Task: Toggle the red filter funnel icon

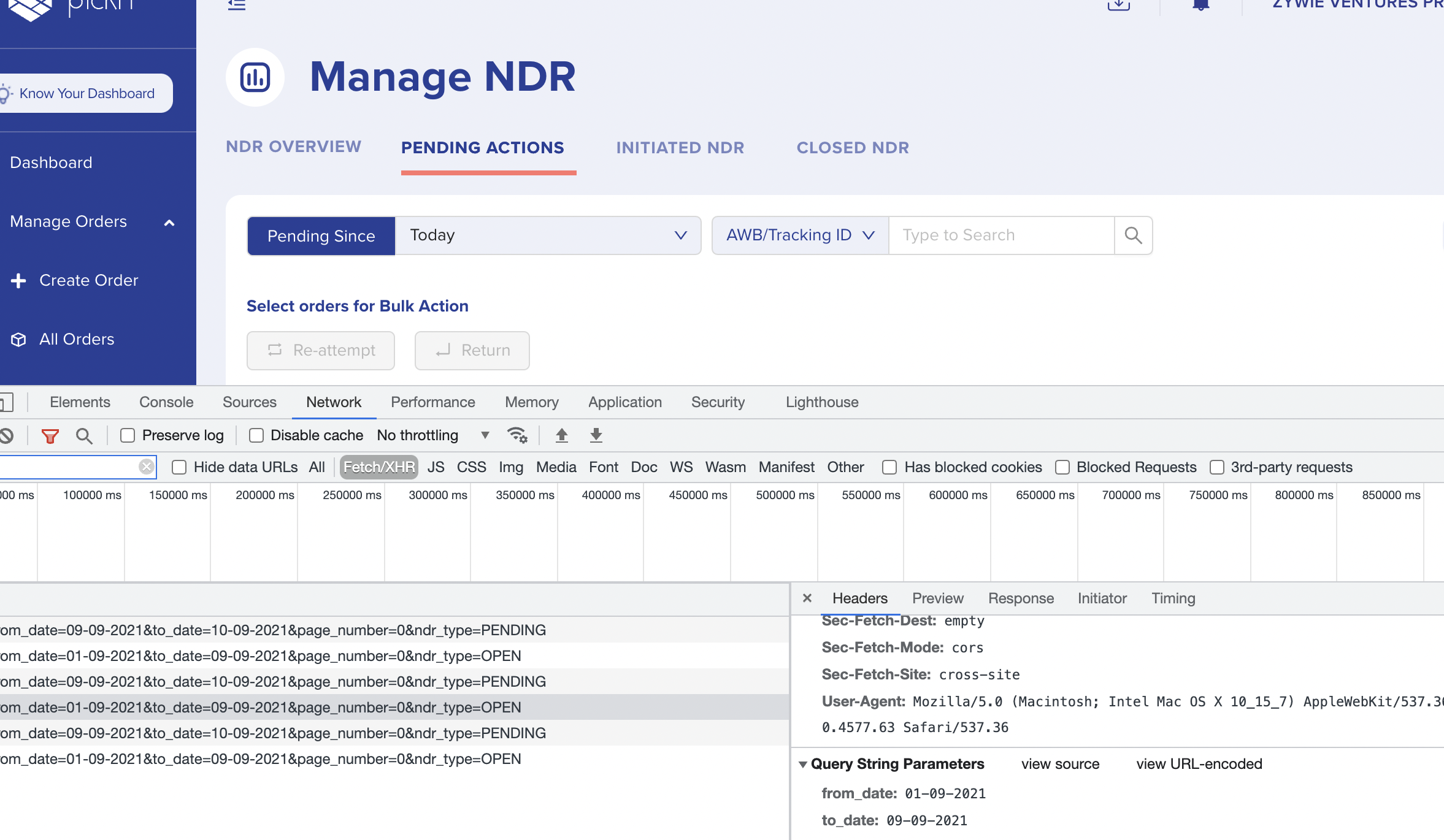Action: (50, 435)
